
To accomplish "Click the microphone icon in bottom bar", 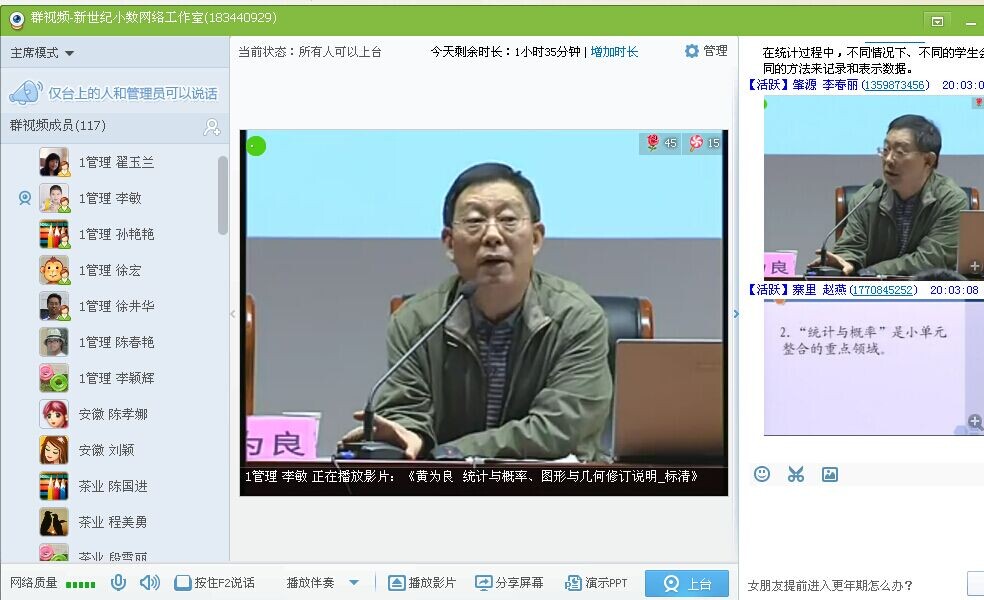I will pos(119,583).
